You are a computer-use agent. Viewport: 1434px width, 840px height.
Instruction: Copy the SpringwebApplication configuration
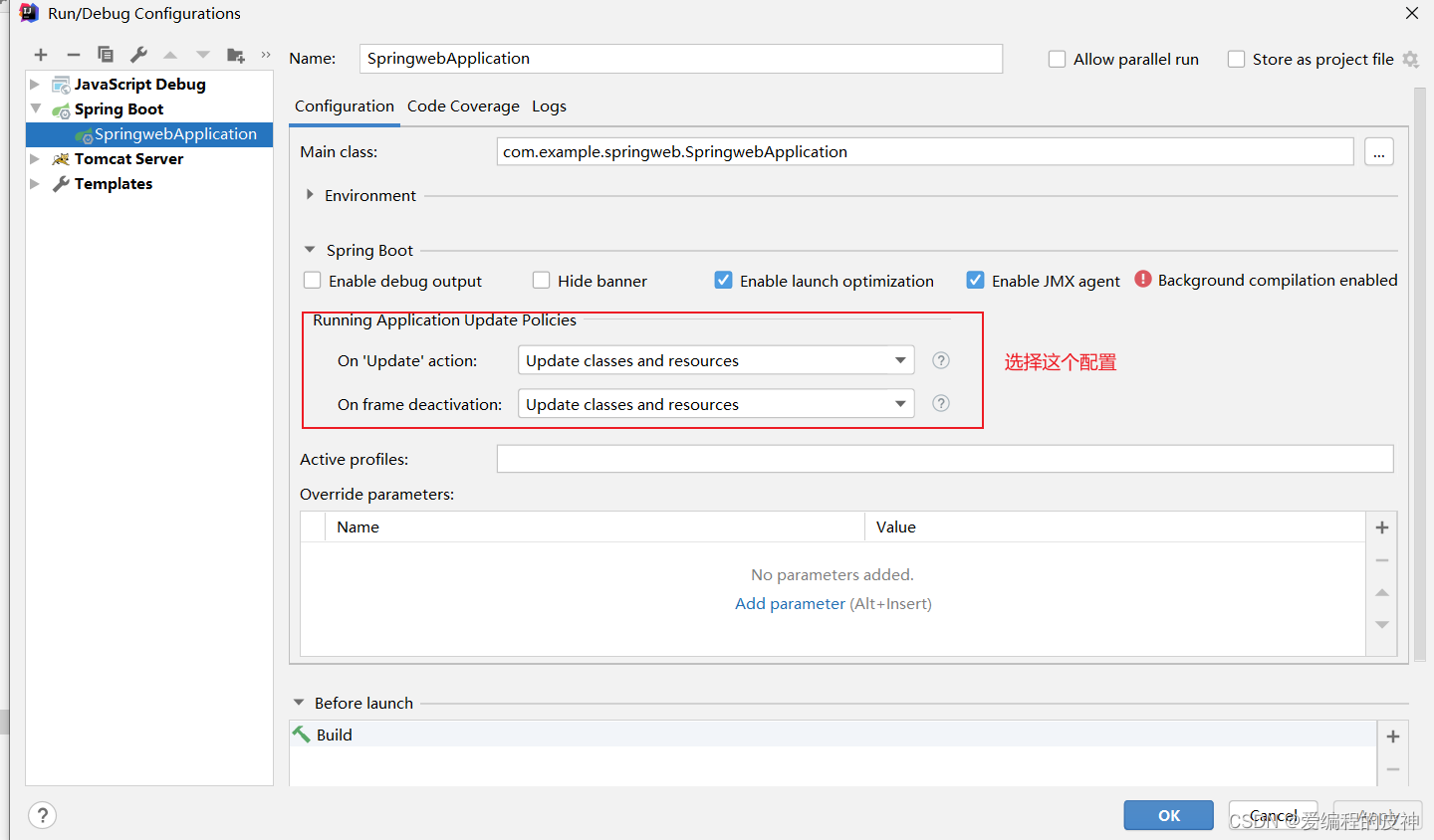coord(103,55)
